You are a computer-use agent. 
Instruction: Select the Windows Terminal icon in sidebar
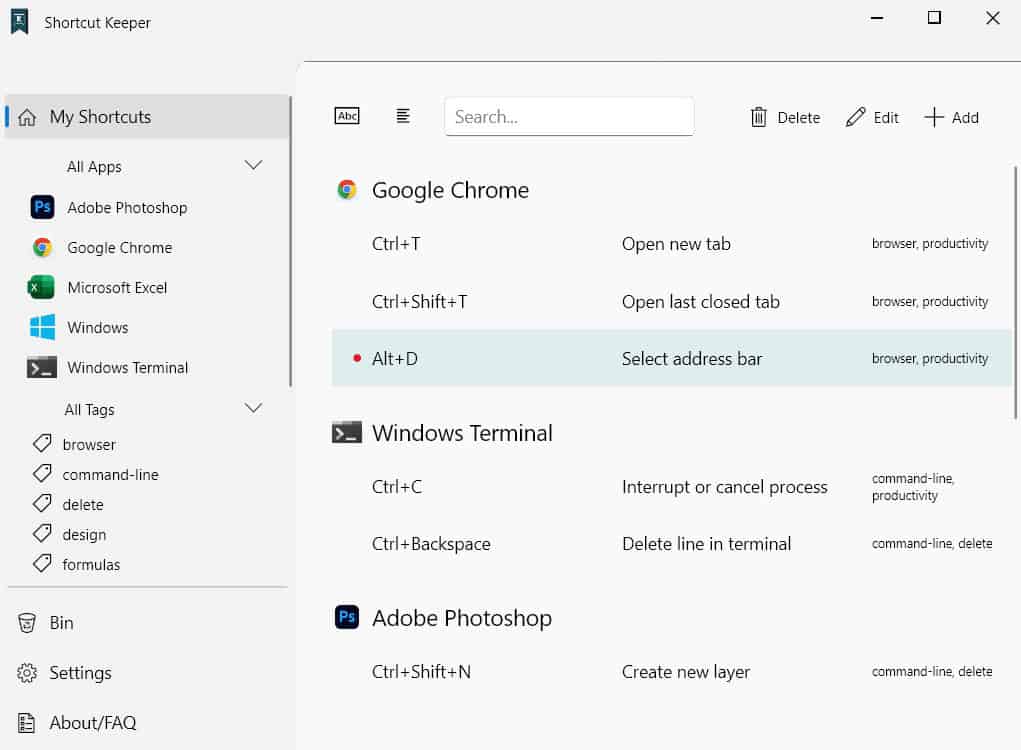coord(42,368)
